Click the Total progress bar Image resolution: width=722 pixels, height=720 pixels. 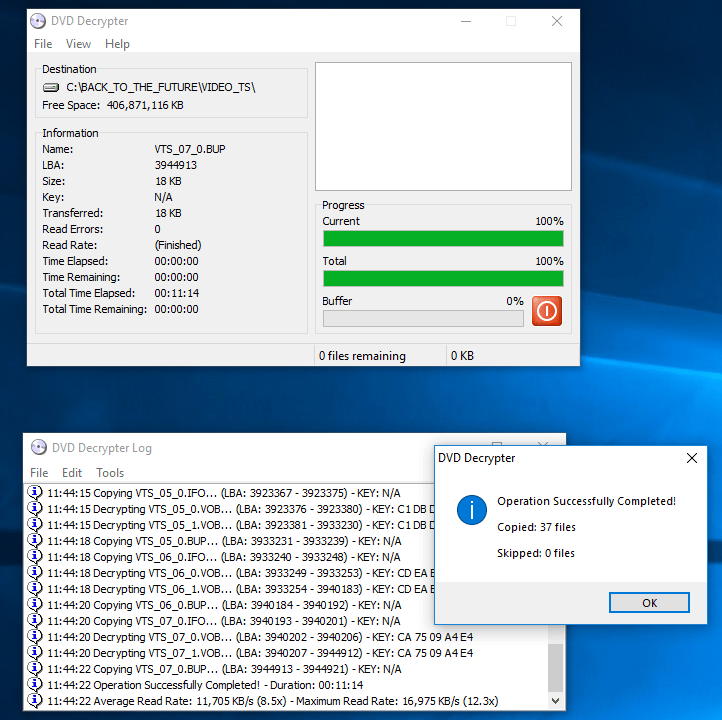coord(443,279)
